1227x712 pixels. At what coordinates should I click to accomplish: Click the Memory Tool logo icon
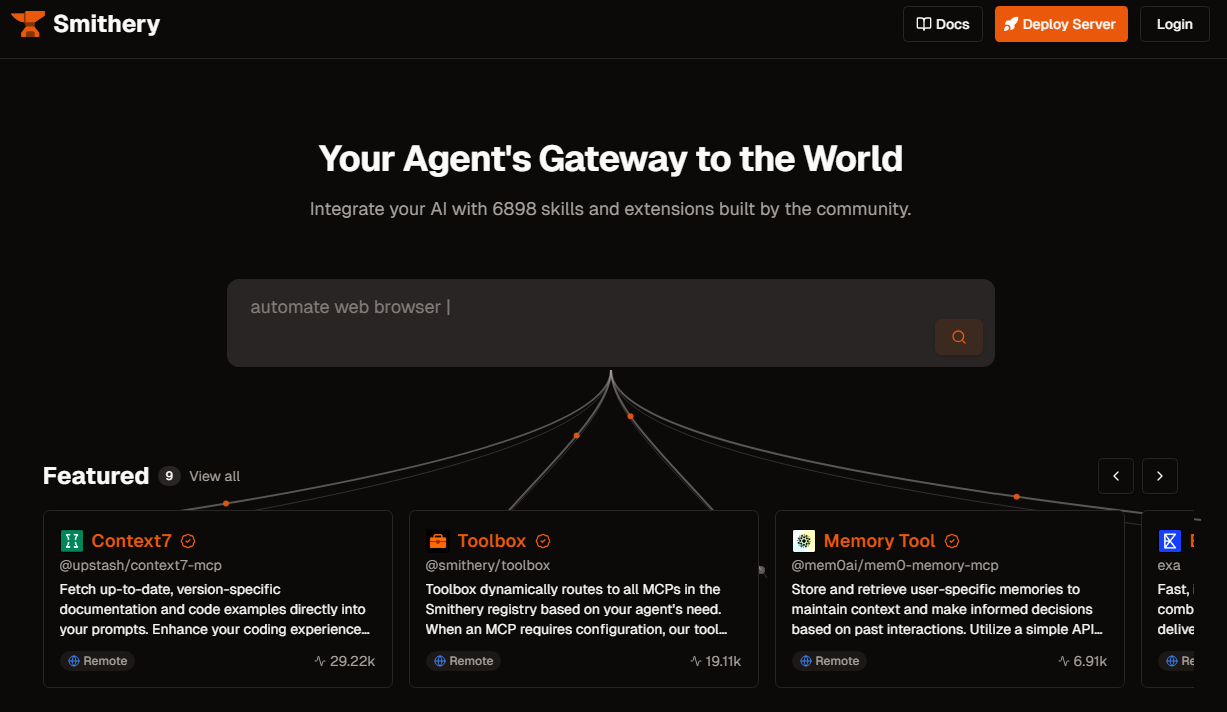pyautogui.click(x=804, y=541)
